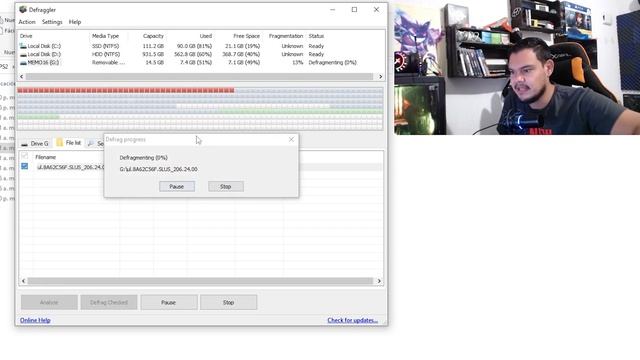Open the Action menu
The image size is (640, 360).
click(27, 22)
